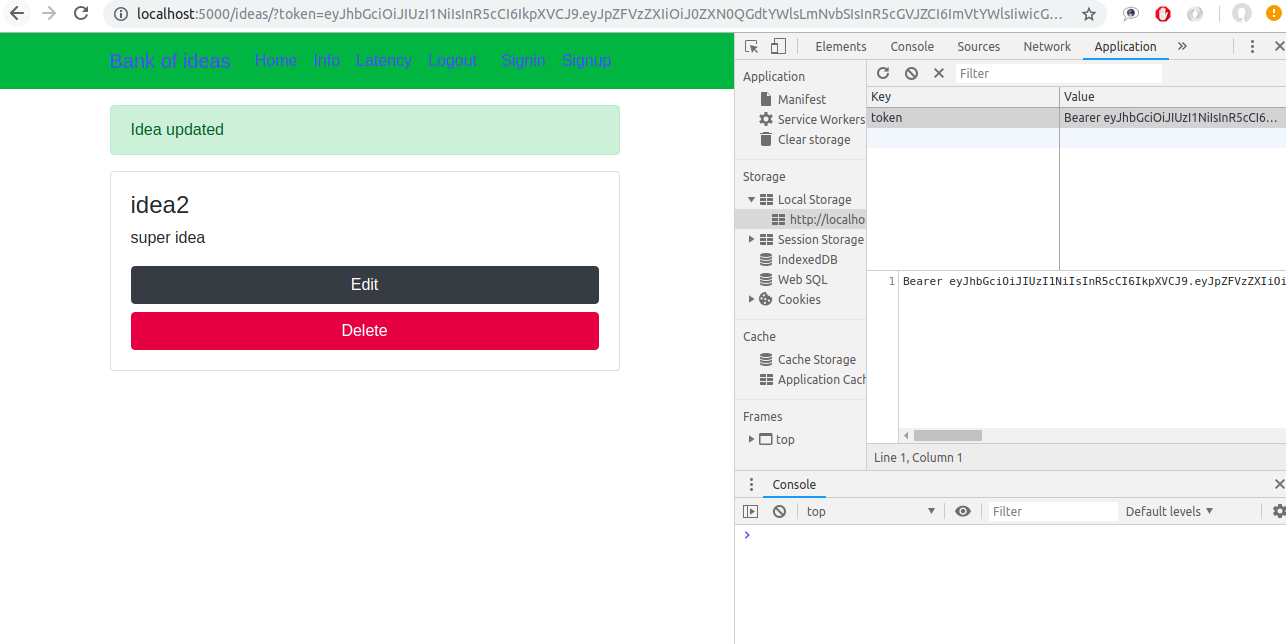Expand the Session Storage tree node
The image size is (1286, 644).
pyautogui.click(x=752, y=239)
